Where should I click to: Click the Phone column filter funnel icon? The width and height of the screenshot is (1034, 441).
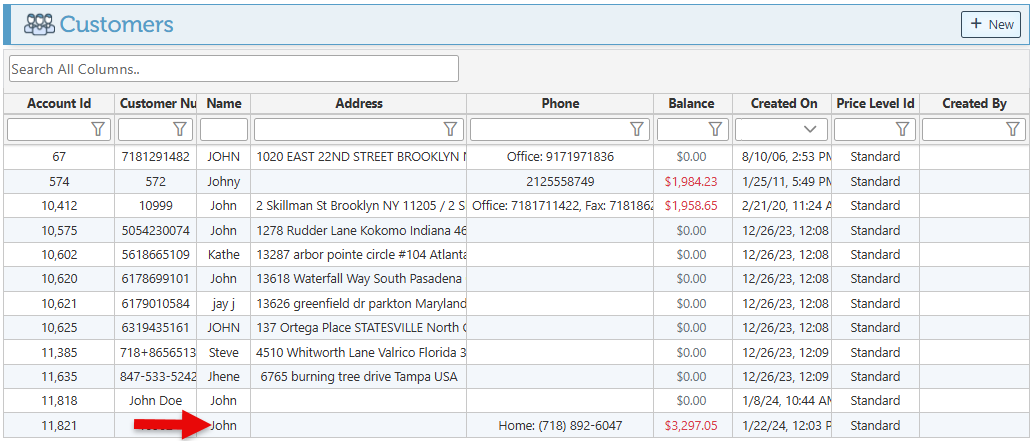637,129
